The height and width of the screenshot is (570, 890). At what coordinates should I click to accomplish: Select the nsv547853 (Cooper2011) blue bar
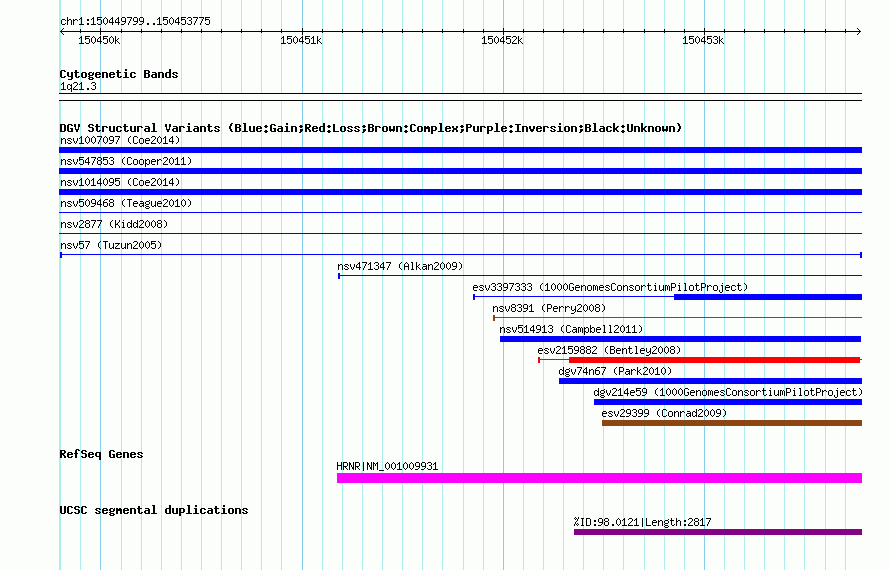coord(460,171)
